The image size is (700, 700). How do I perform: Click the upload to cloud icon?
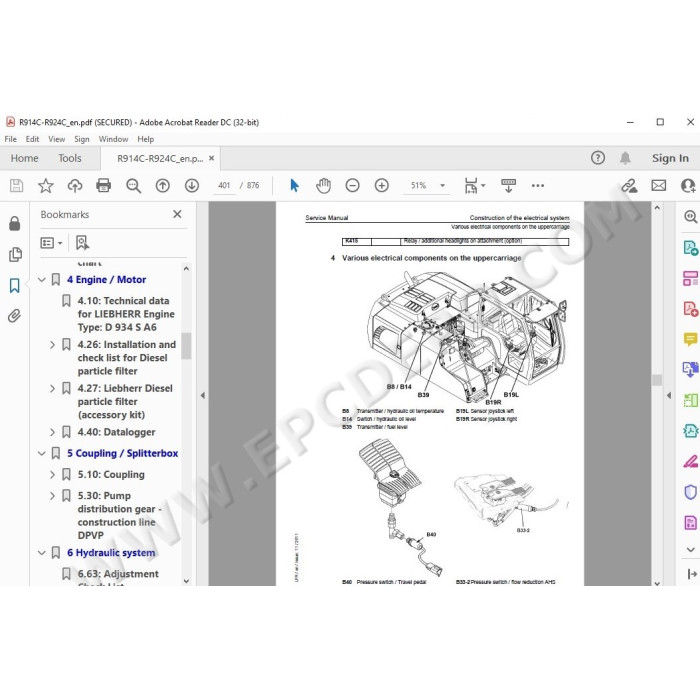click(75, 185)
